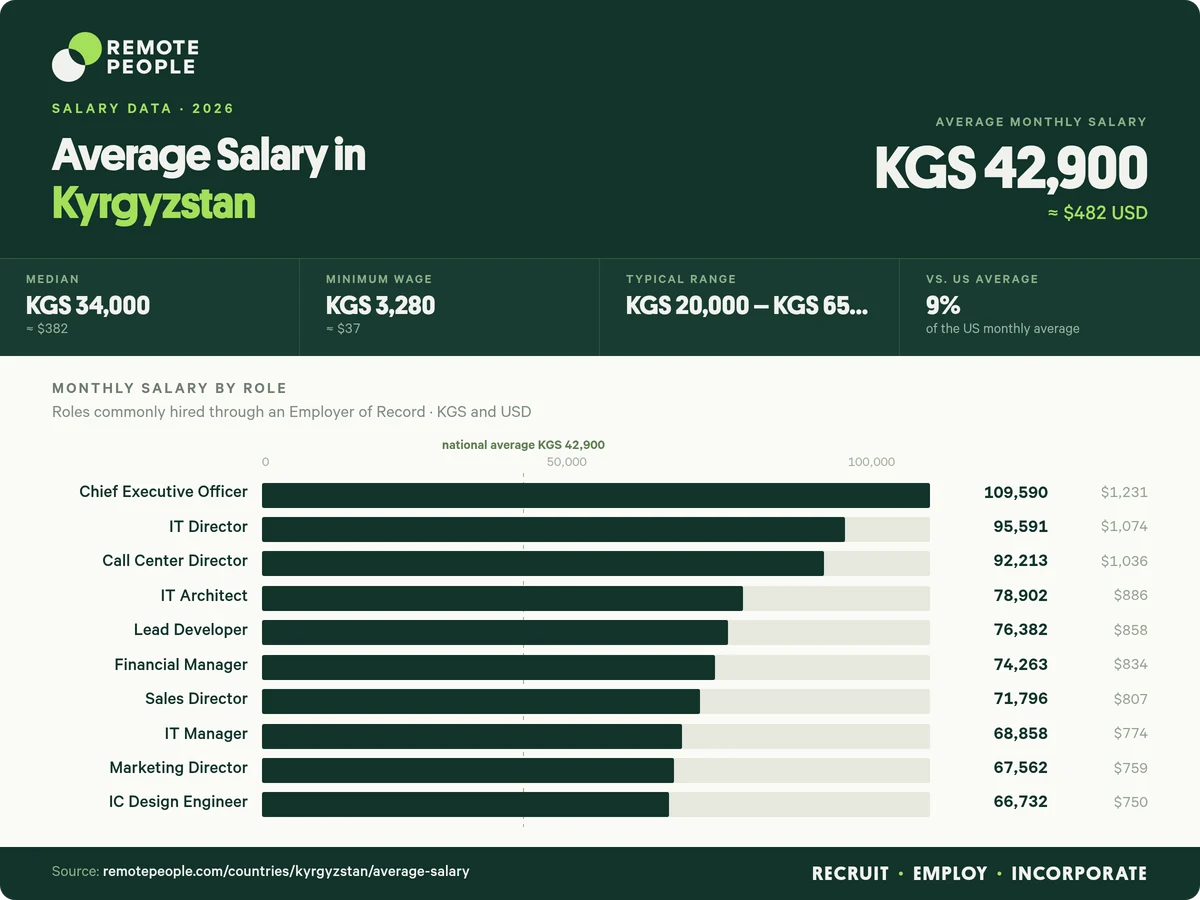Click the '$1,231' USD value

pyautogui.click(x=1124, y=492)
